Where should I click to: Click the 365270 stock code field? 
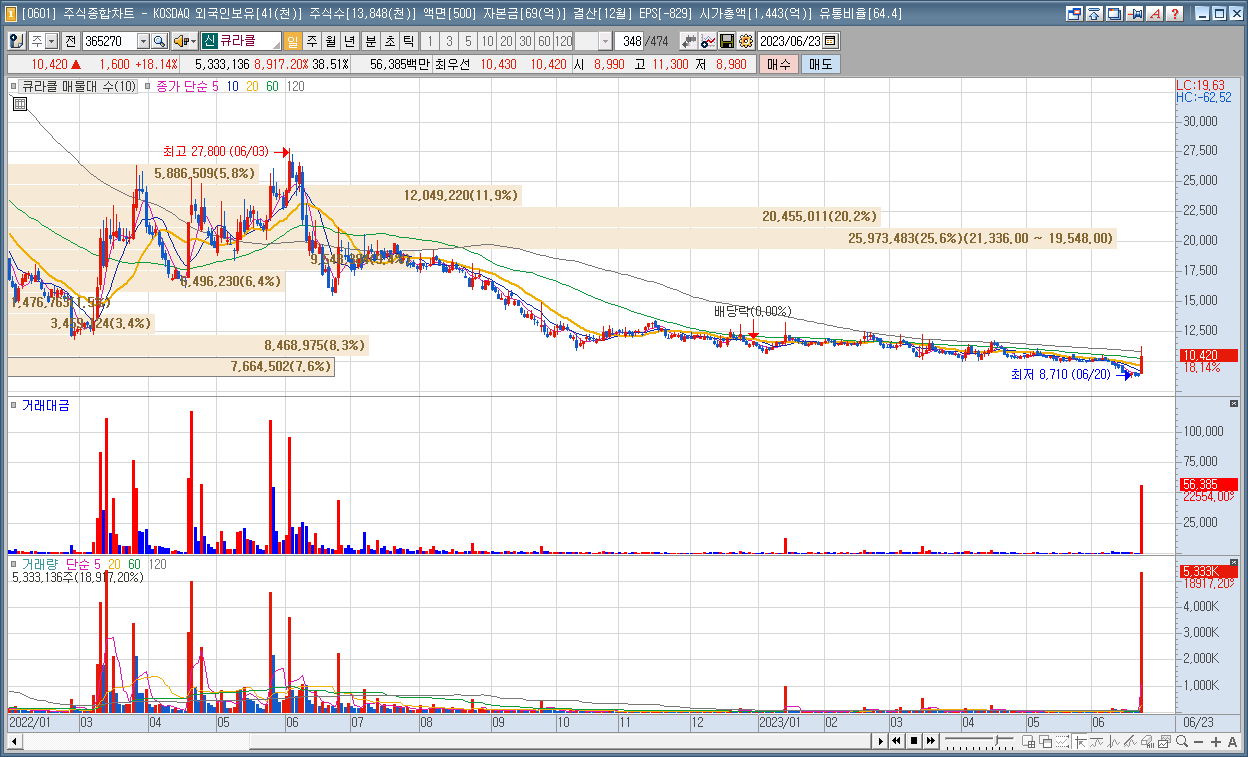point(108,41)
